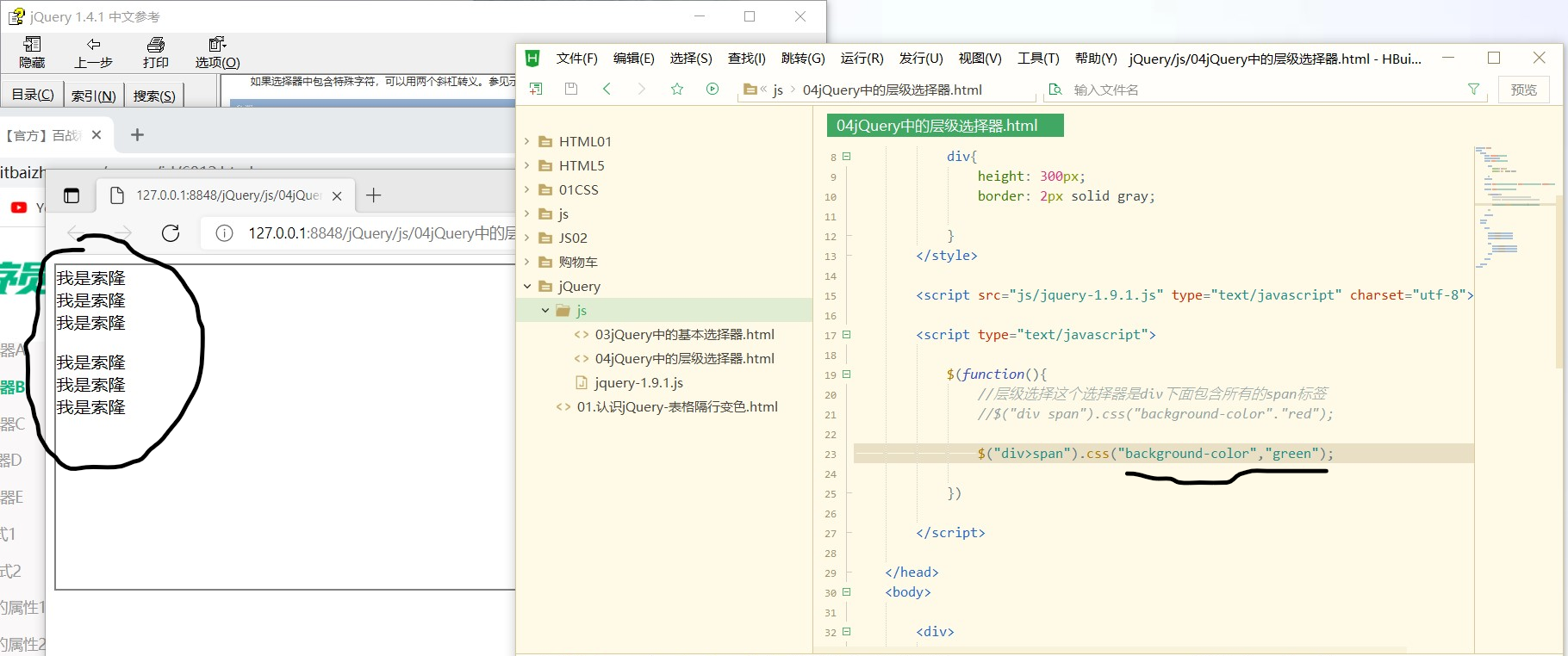This screenshot has height=656, width=1568.
Task: Open new tab beside 127.0.0.1 tab
Action: (373, 195)
